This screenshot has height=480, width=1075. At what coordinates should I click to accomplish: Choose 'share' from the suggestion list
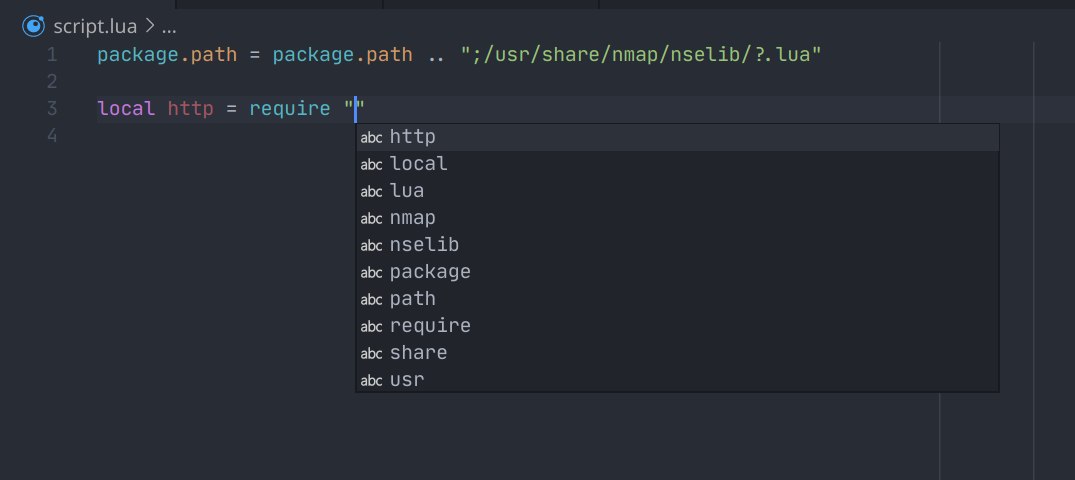pos(677,353)
